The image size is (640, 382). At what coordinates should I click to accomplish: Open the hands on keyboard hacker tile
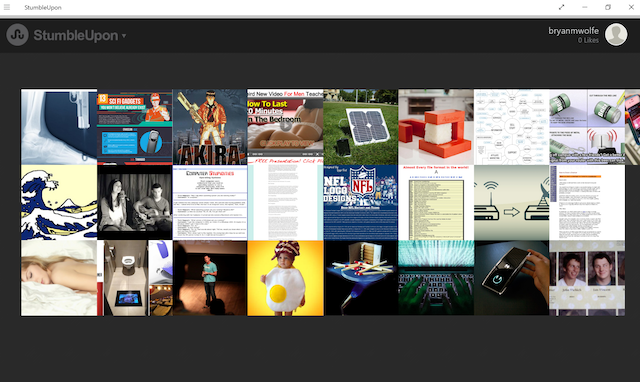pos(436,278)
